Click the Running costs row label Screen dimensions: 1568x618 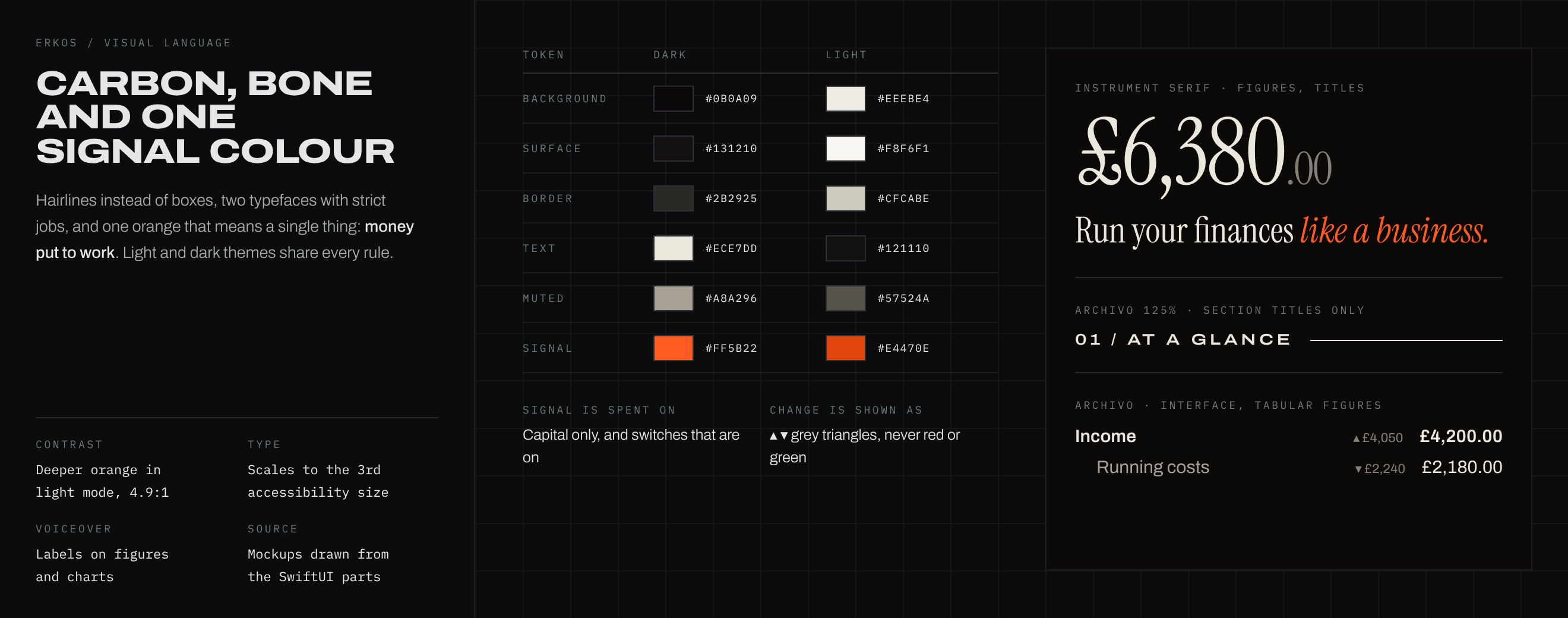pos(1153,468)
